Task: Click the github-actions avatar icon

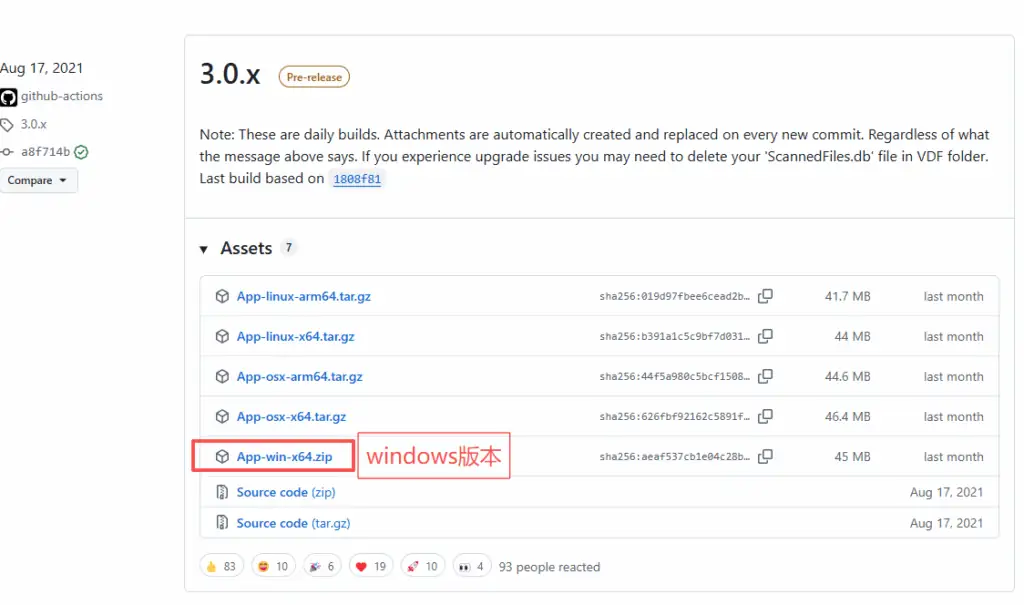Action: pyautogui.click(x=8, y=97)
